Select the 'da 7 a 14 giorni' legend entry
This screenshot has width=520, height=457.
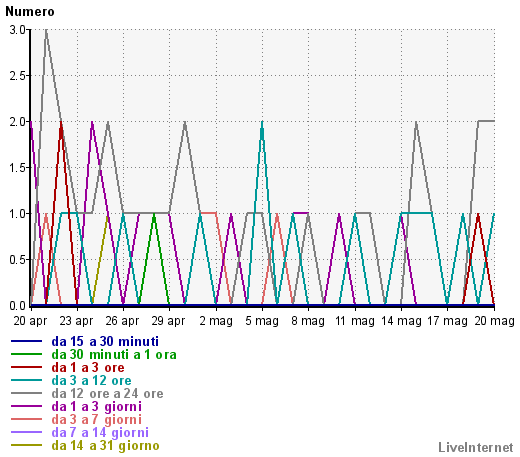[100, 433]
